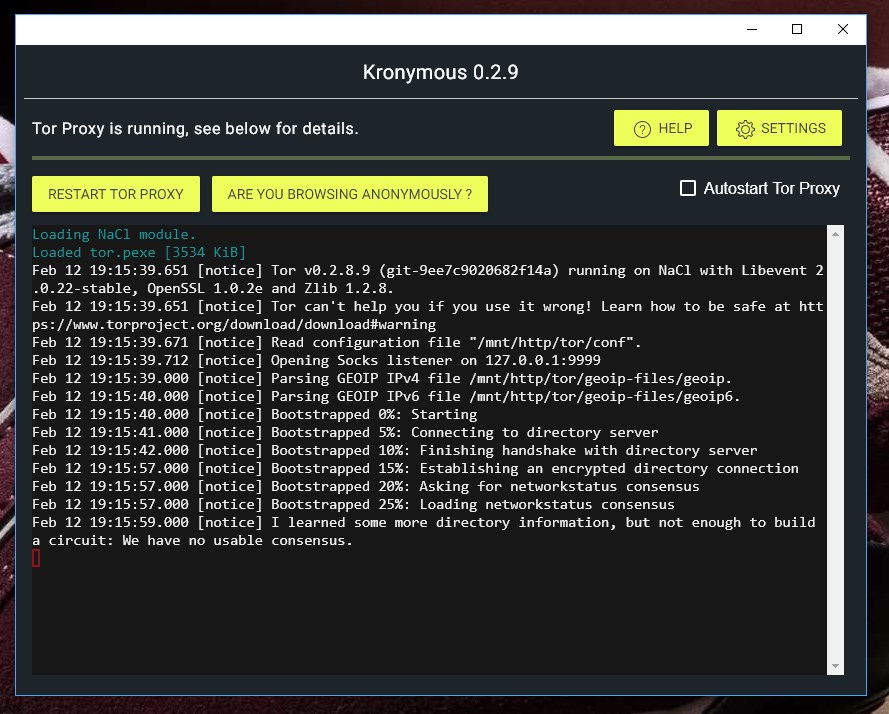Screen dimensions: 889x714
Task: Click the log scrollbar up arrow
Action: coord(835,234)
